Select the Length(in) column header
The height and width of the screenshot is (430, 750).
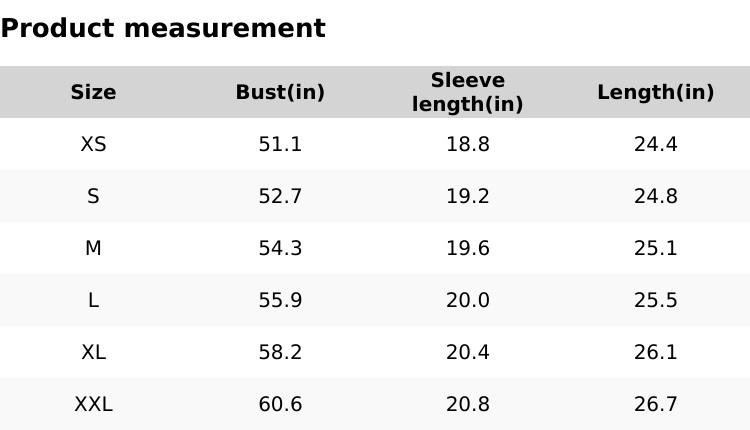(656, 92)
